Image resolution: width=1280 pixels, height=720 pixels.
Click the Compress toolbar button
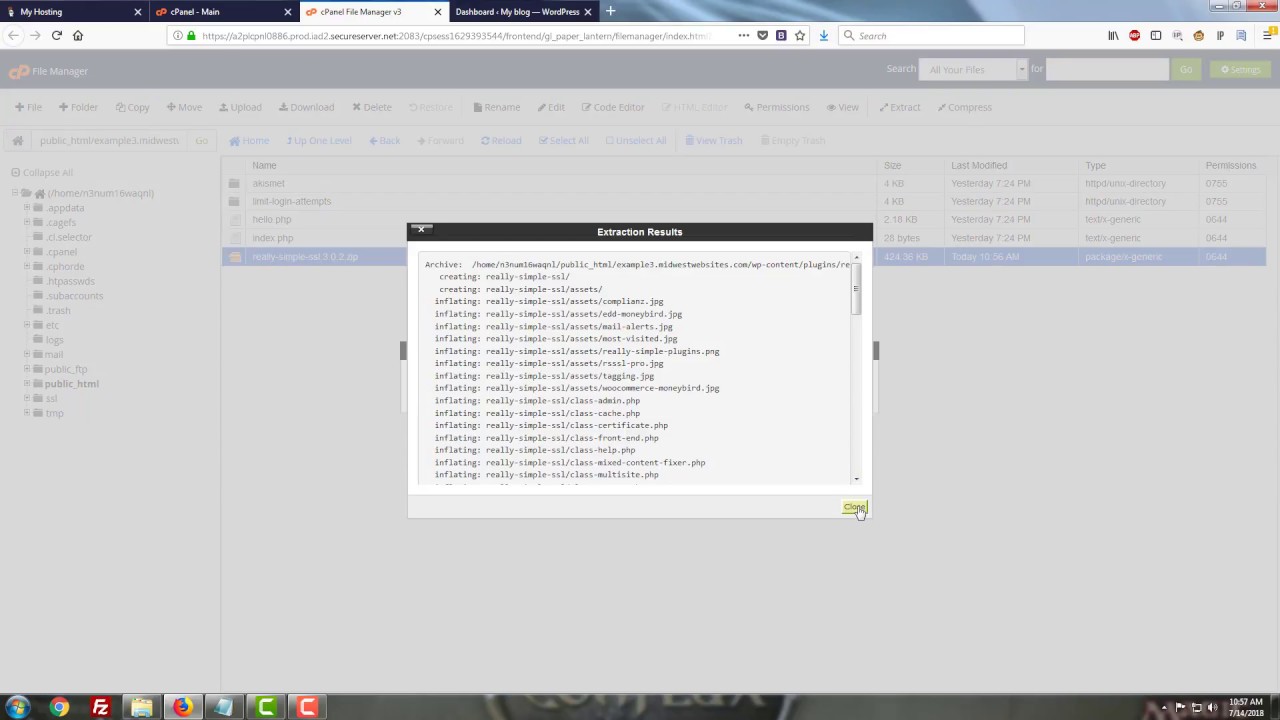click(x=964, y=107)
